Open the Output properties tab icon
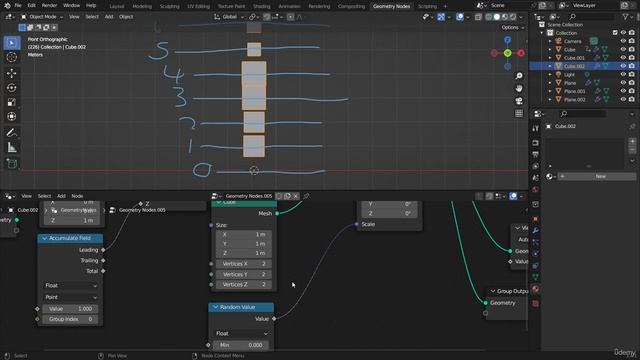The width and height of the screenshot is (640, 360). click(x=536, y=154)
